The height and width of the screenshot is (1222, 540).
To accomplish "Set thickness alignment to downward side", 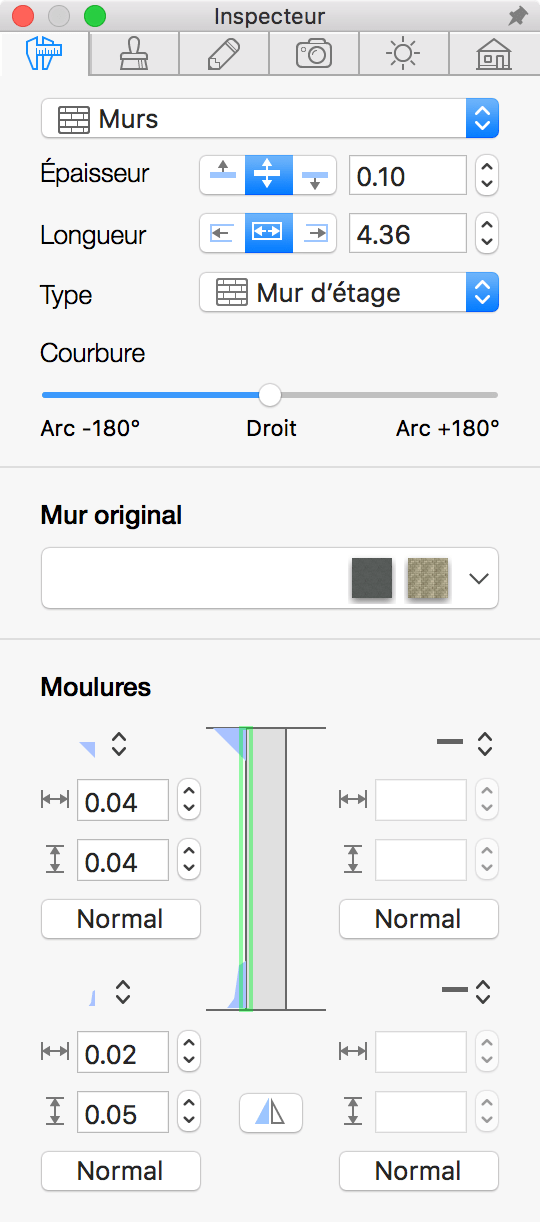I will pyautogui.click(x=316, y=175).
